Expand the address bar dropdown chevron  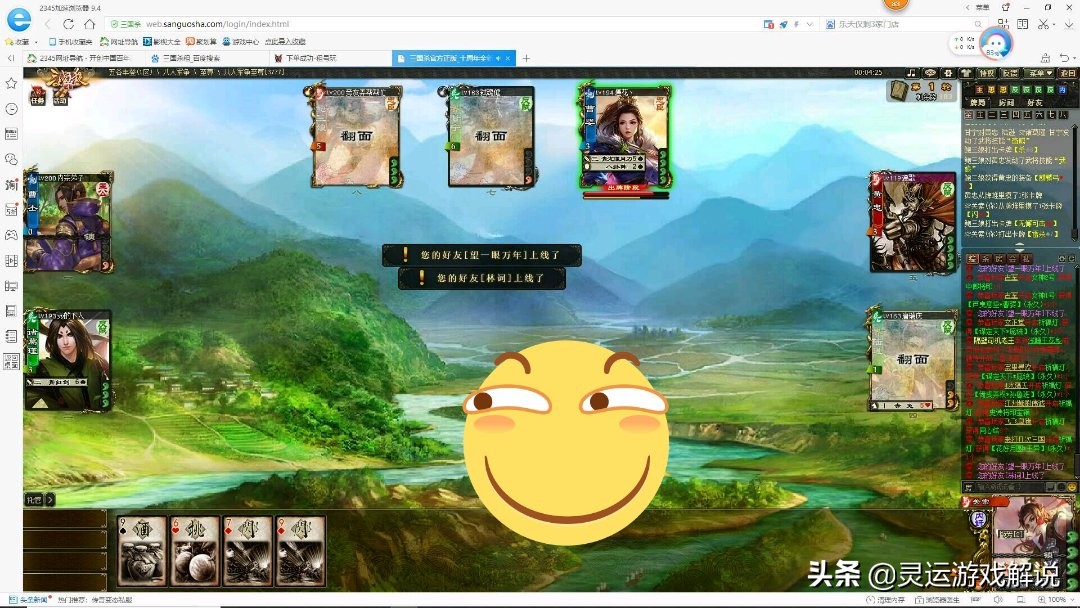coord(809,24)
